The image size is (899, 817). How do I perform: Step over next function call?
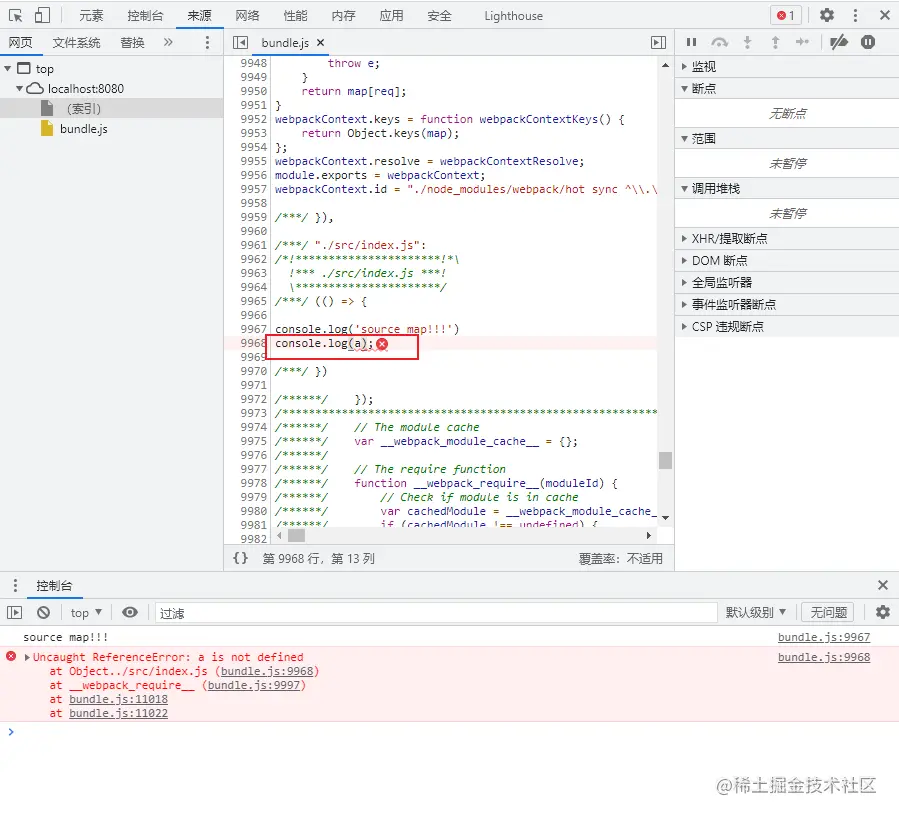pyautogui.click(x=720, y=42)
